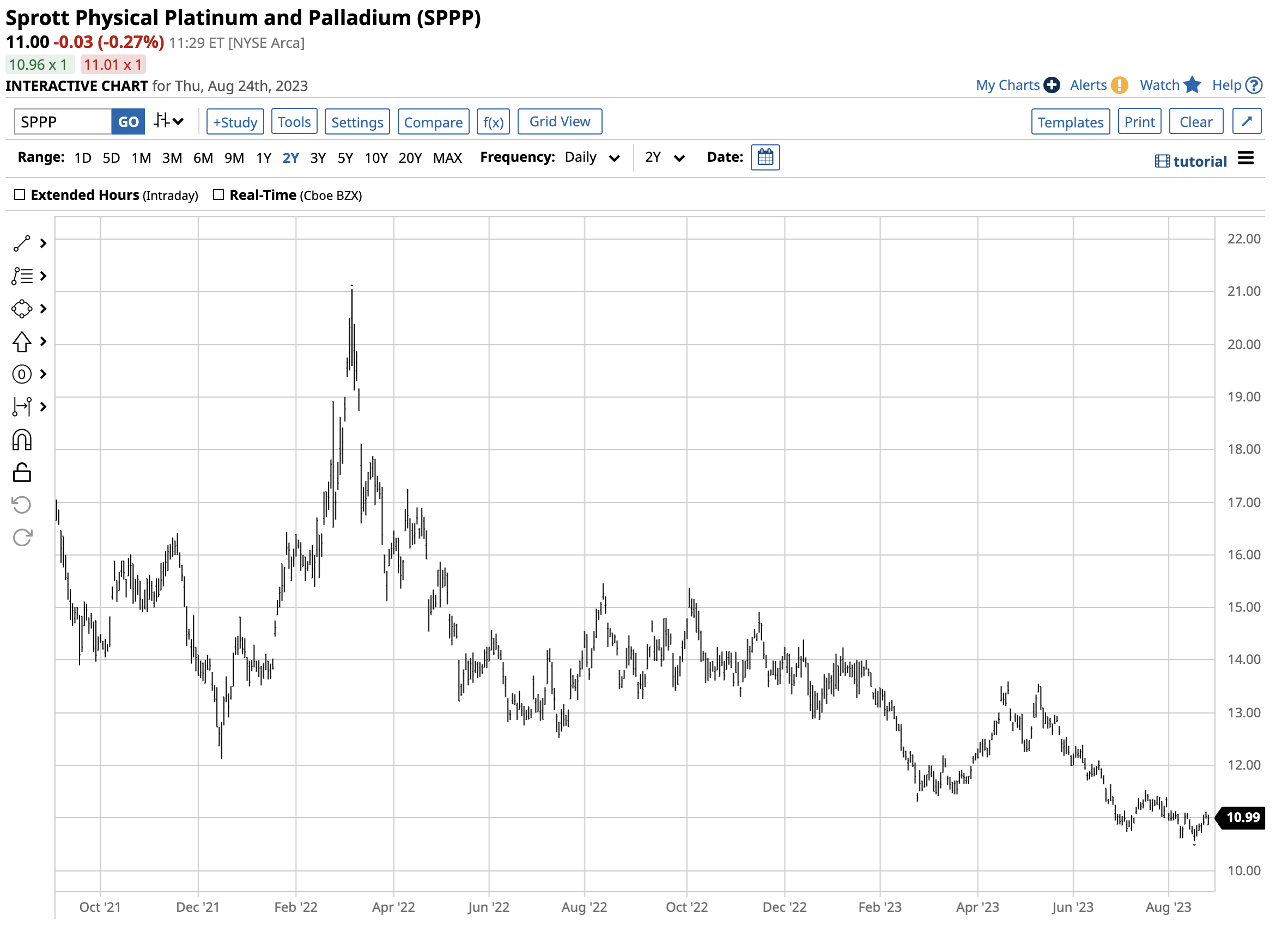Select the 3Y range

(x=318, y=158)
